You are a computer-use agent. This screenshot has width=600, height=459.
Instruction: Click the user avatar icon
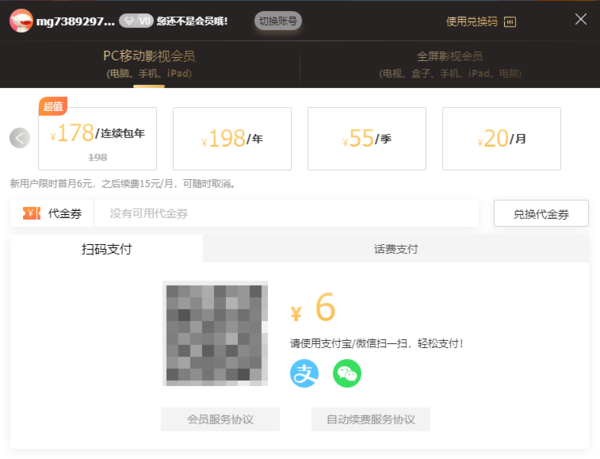(21, 20)
